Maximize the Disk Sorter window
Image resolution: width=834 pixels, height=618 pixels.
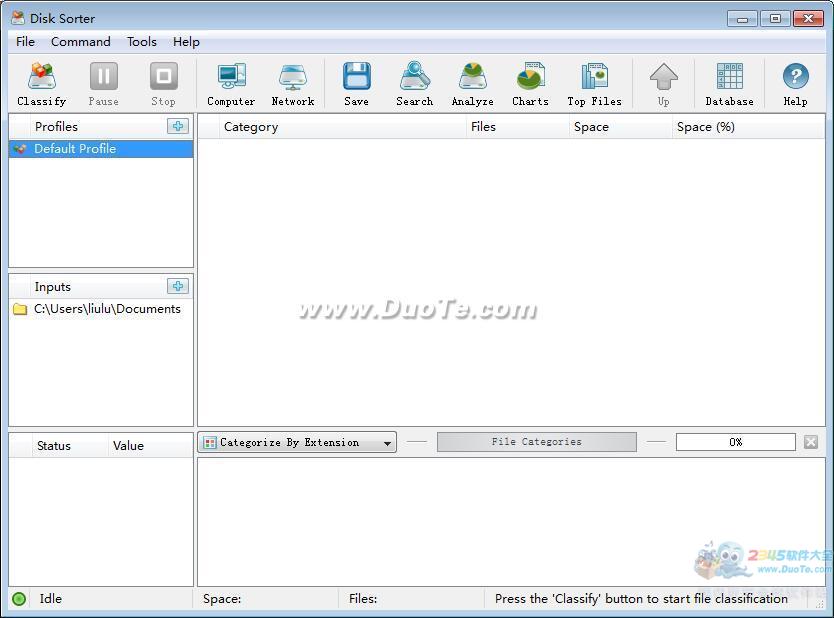(775, 19)
